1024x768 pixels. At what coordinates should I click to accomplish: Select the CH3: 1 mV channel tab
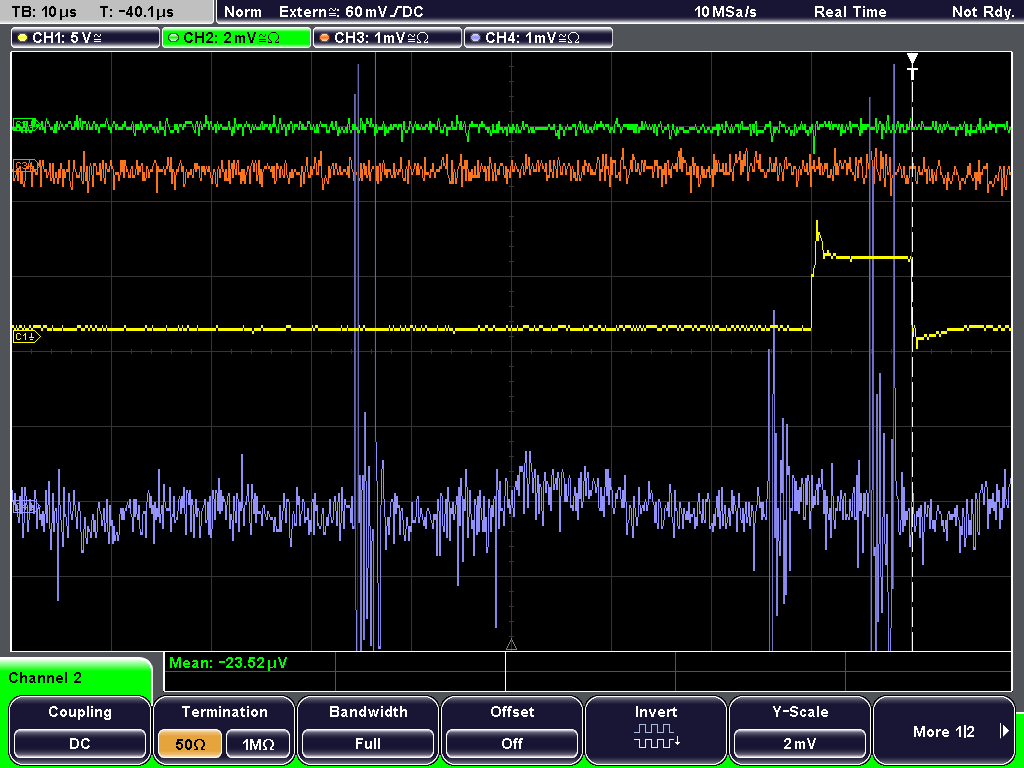point(387,38)
